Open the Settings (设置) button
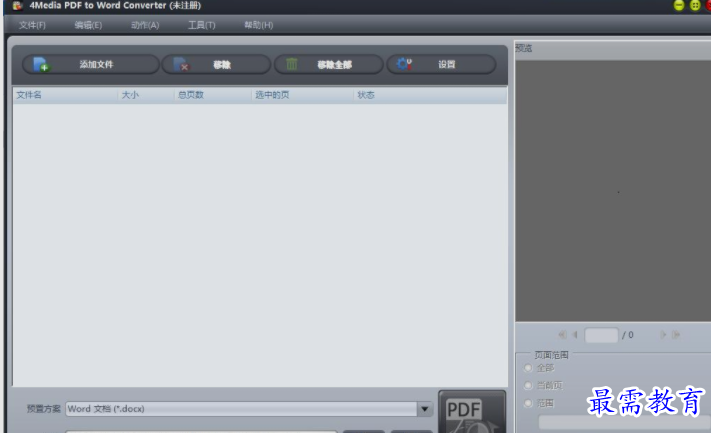The width and height of the screenshot is (711, 433). tap(441, 64)
